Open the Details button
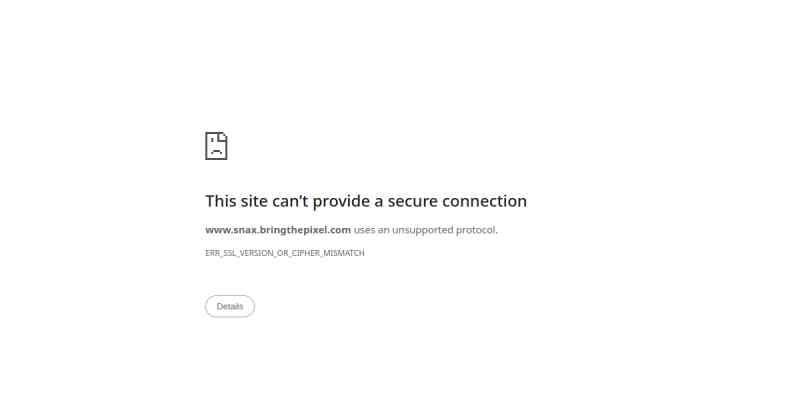The image size is (800, 400). point(230,306)
